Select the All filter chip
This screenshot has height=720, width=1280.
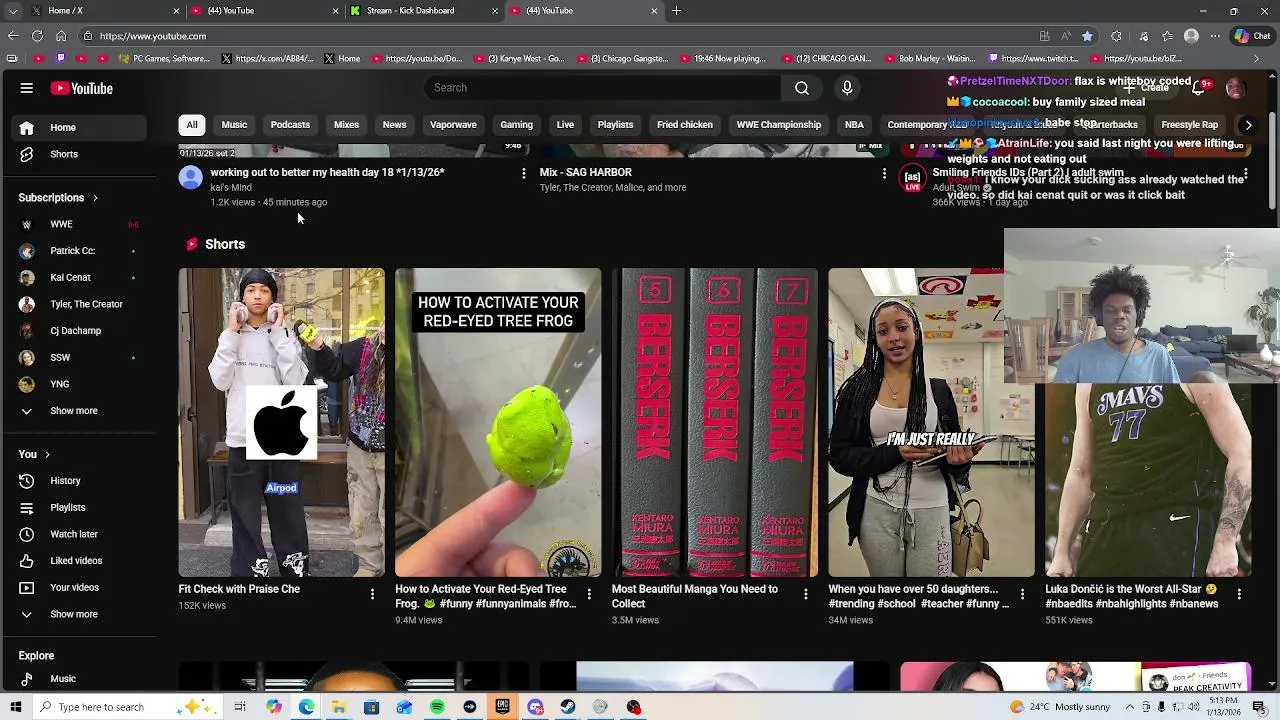click(192, 125)
